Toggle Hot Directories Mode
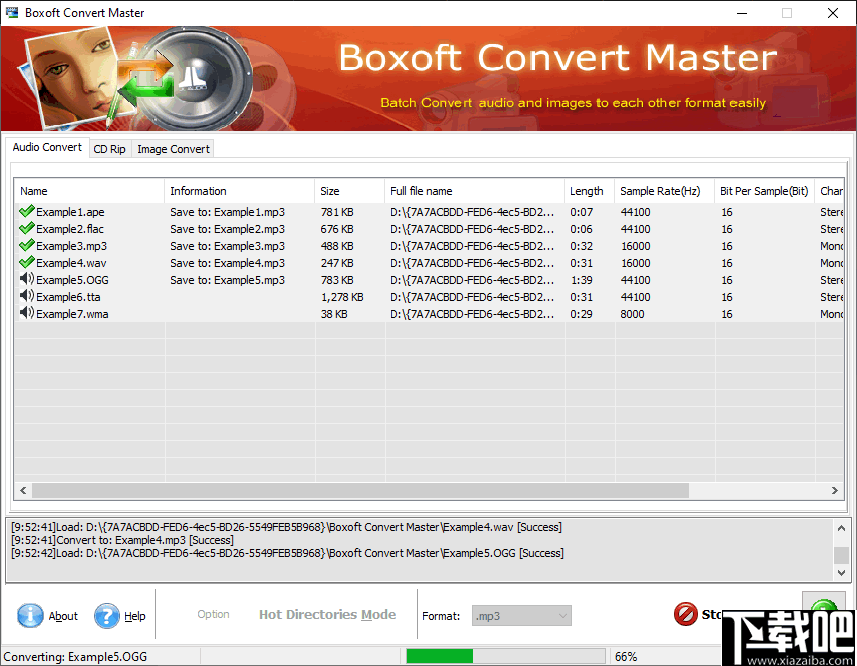 [x=327, y=615]
